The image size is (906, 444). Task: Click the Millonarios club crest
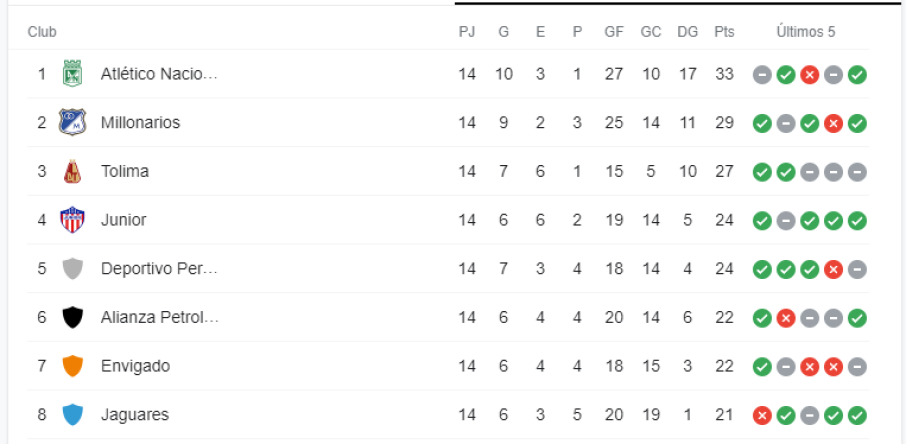[73, 123]
